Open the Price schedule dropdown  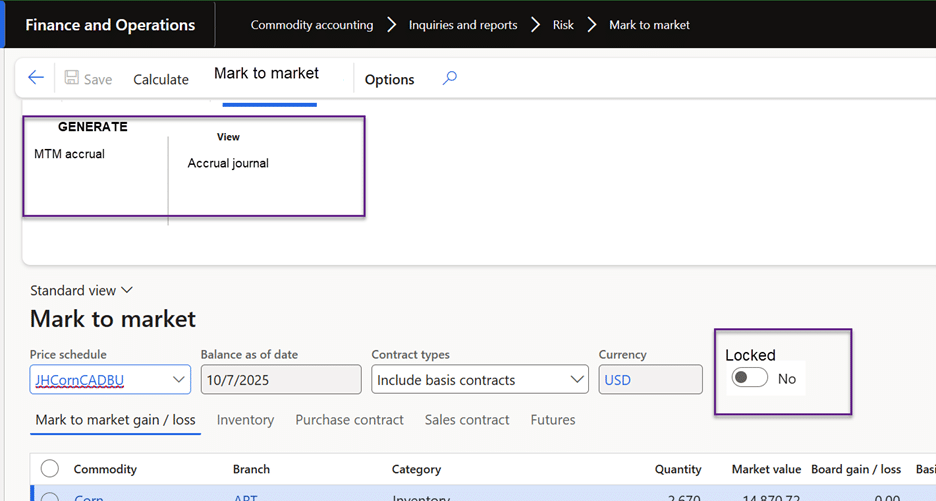coord(179,380)
